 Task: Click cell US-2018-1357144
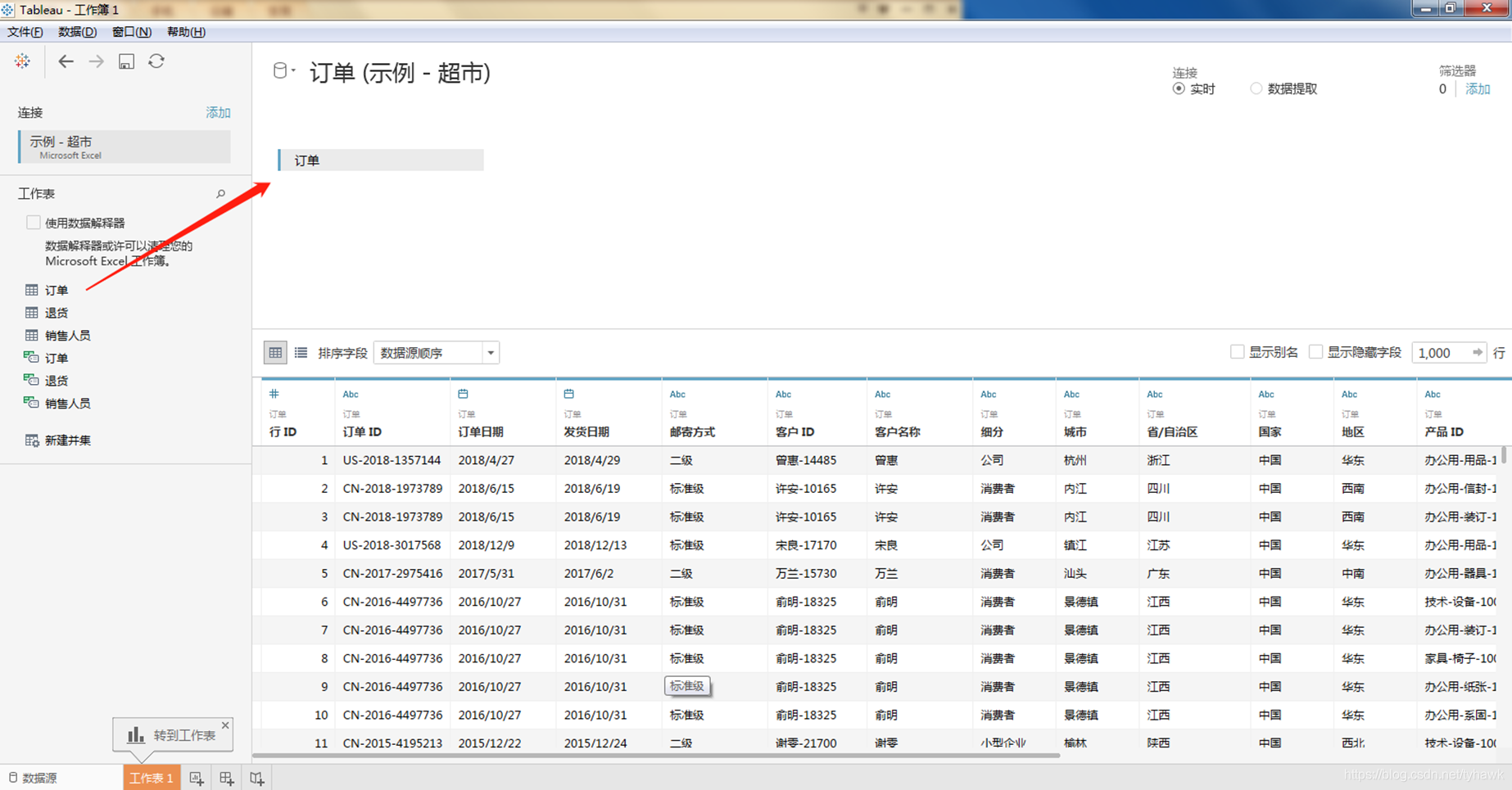click(x=392, y=460)
